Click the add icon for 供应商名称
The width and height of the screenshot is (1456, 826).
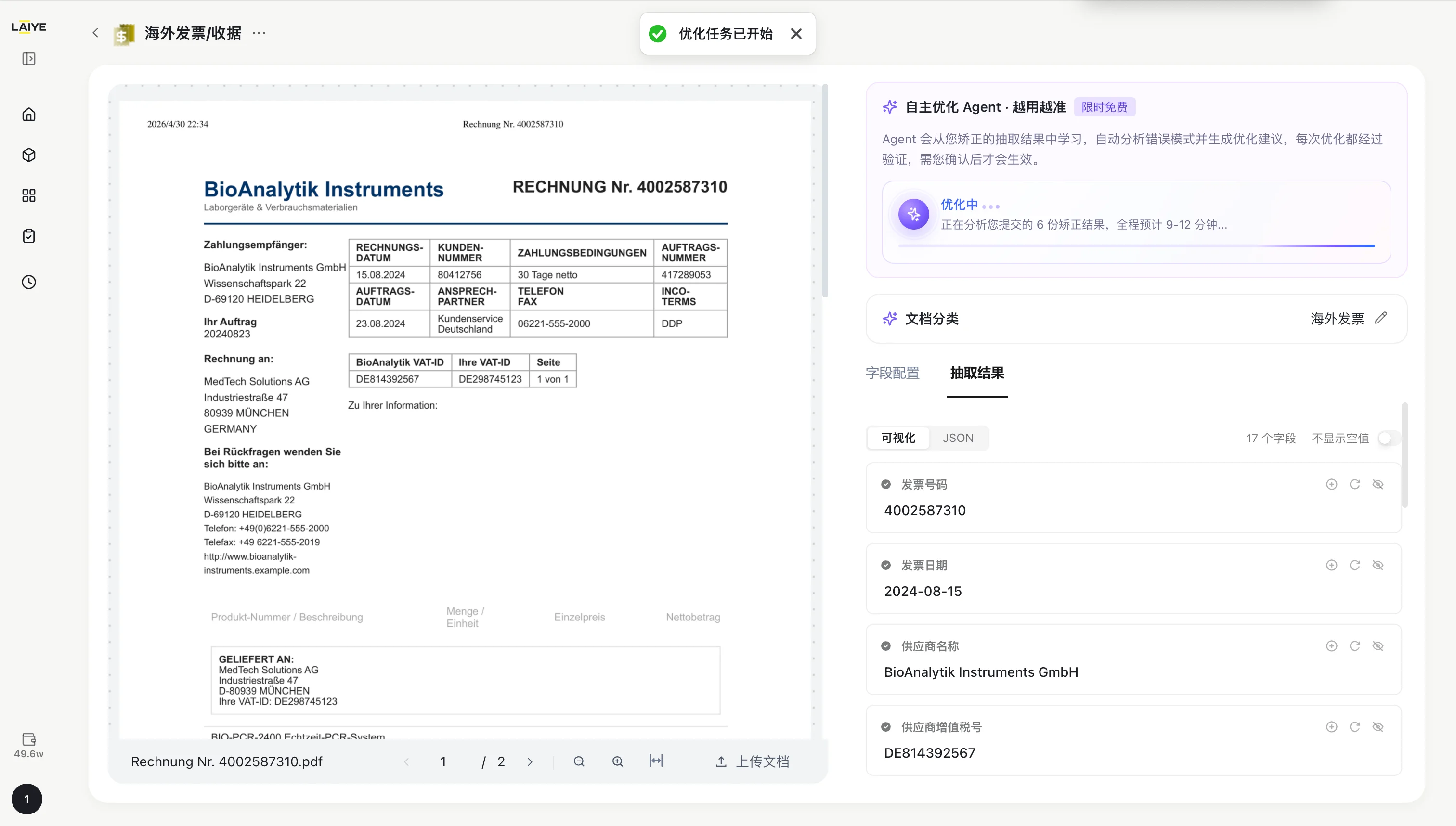pos(1332,646)
